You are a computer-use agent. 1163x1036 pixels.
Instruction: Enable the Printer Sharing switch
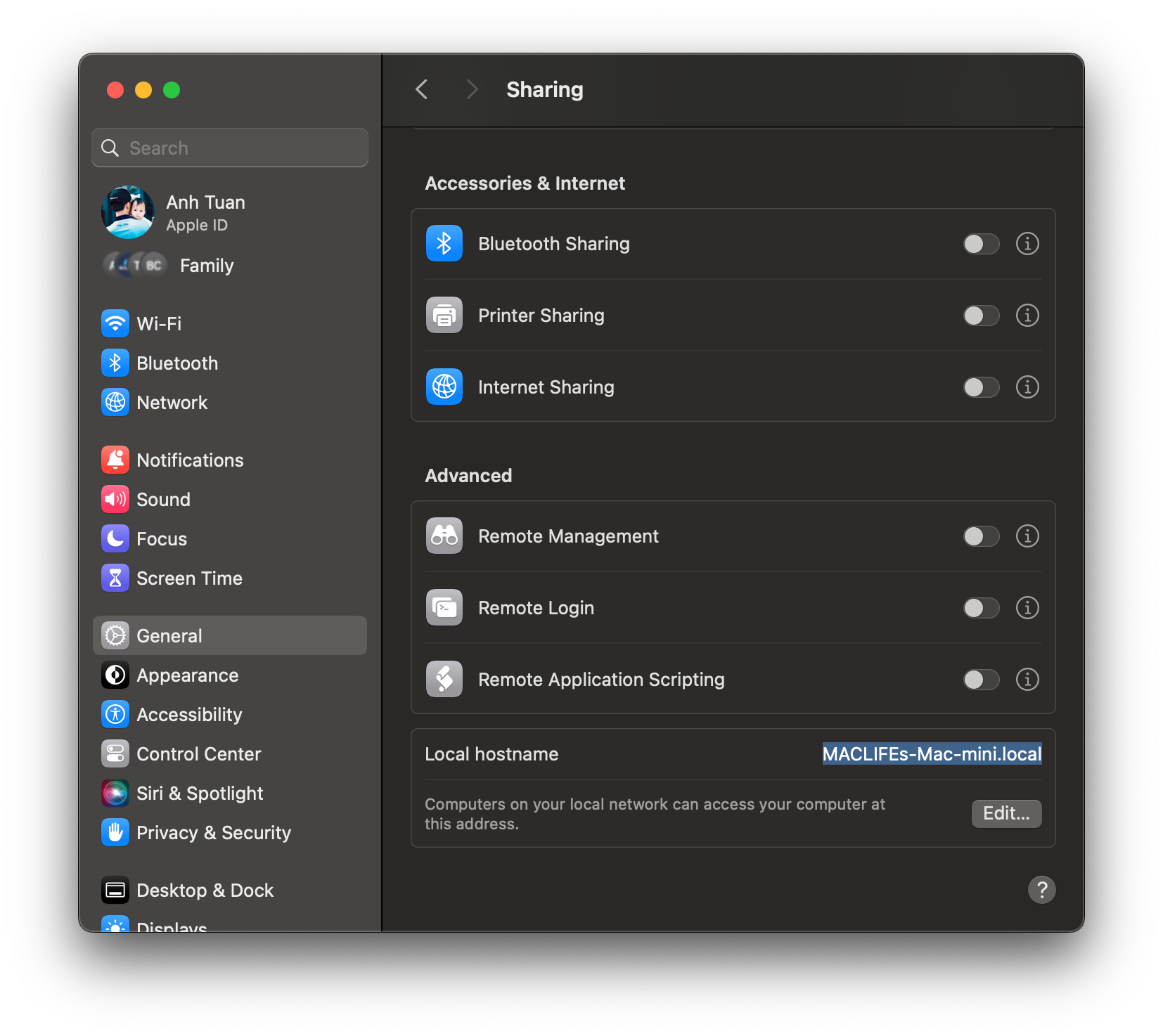981,316
